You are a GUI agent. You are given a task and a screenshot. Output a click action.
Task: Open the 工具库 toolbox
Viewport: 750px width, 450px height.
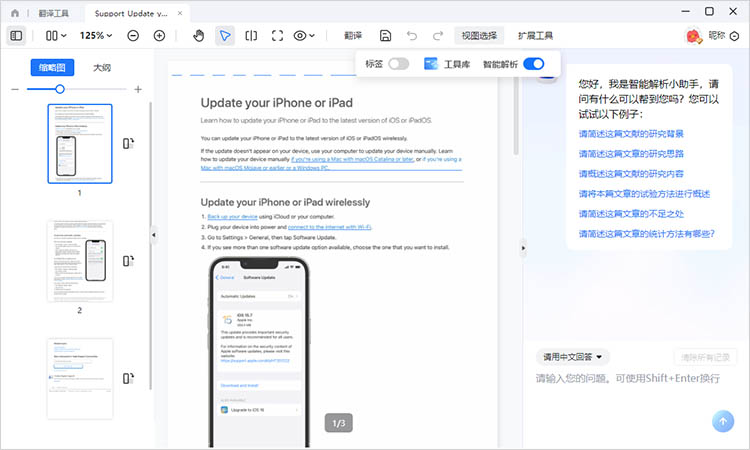pyautogui.click(x=447, y=64)
